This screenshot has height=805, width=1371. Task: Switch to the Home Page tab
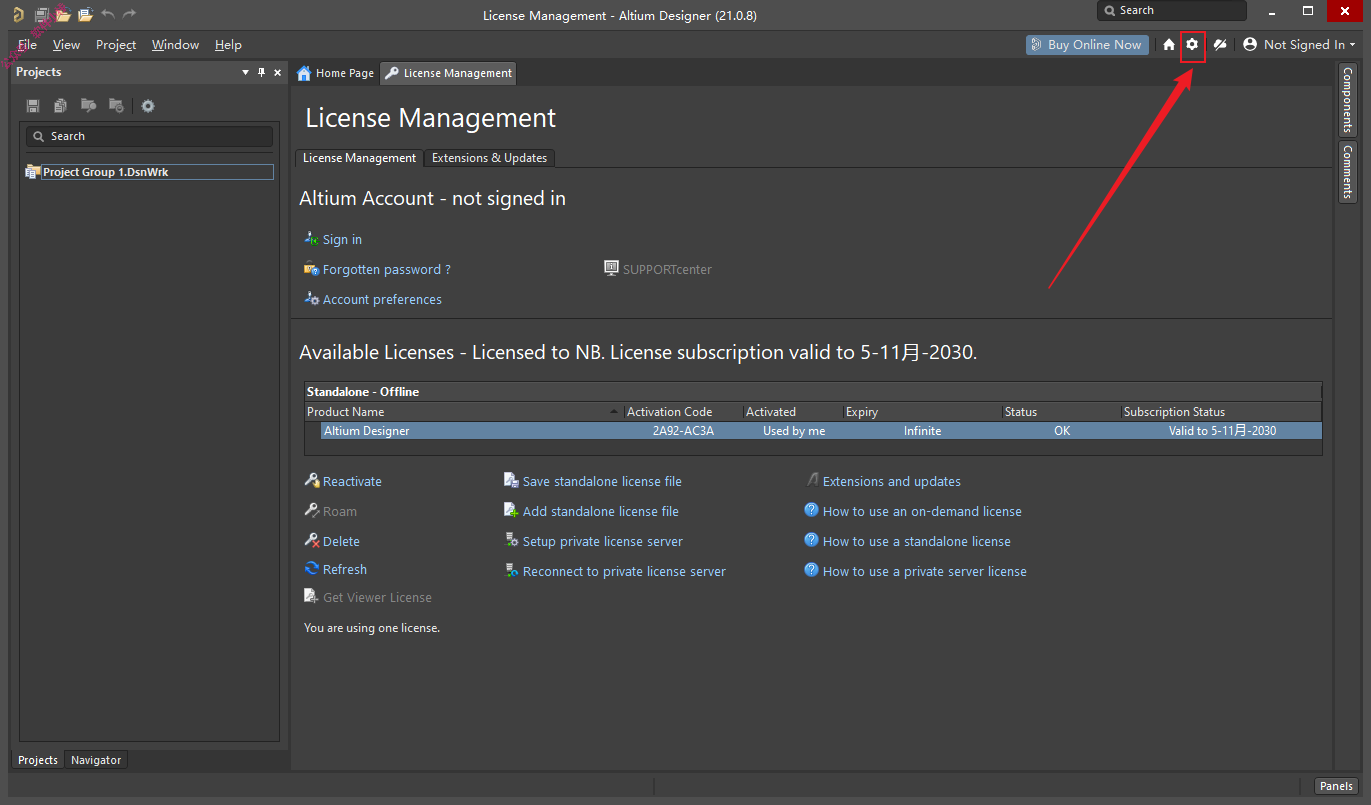click(336, 73)
